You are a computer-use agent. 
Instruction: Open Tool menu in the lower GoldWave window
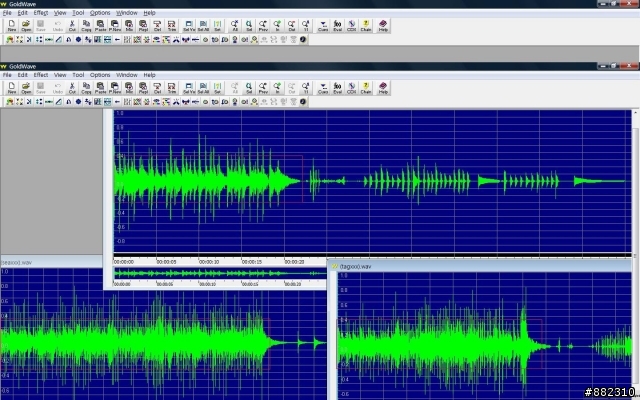[x=78, y=75]
